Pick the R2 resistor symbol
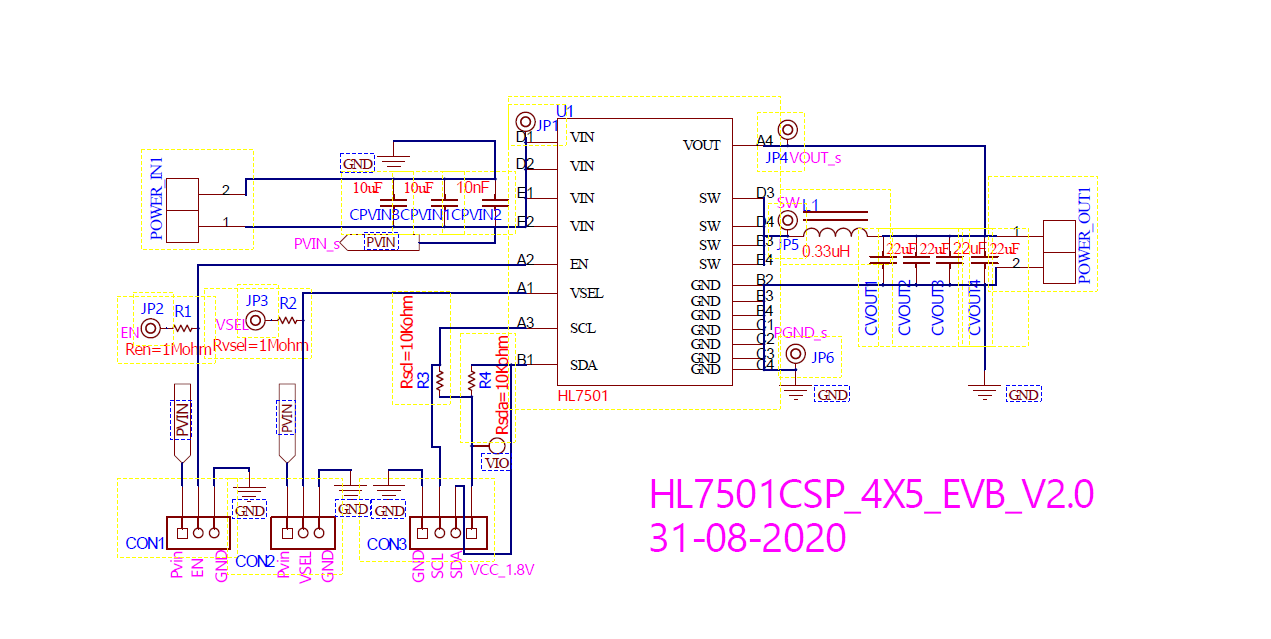The image size is (1271, 639). (288, 320)
